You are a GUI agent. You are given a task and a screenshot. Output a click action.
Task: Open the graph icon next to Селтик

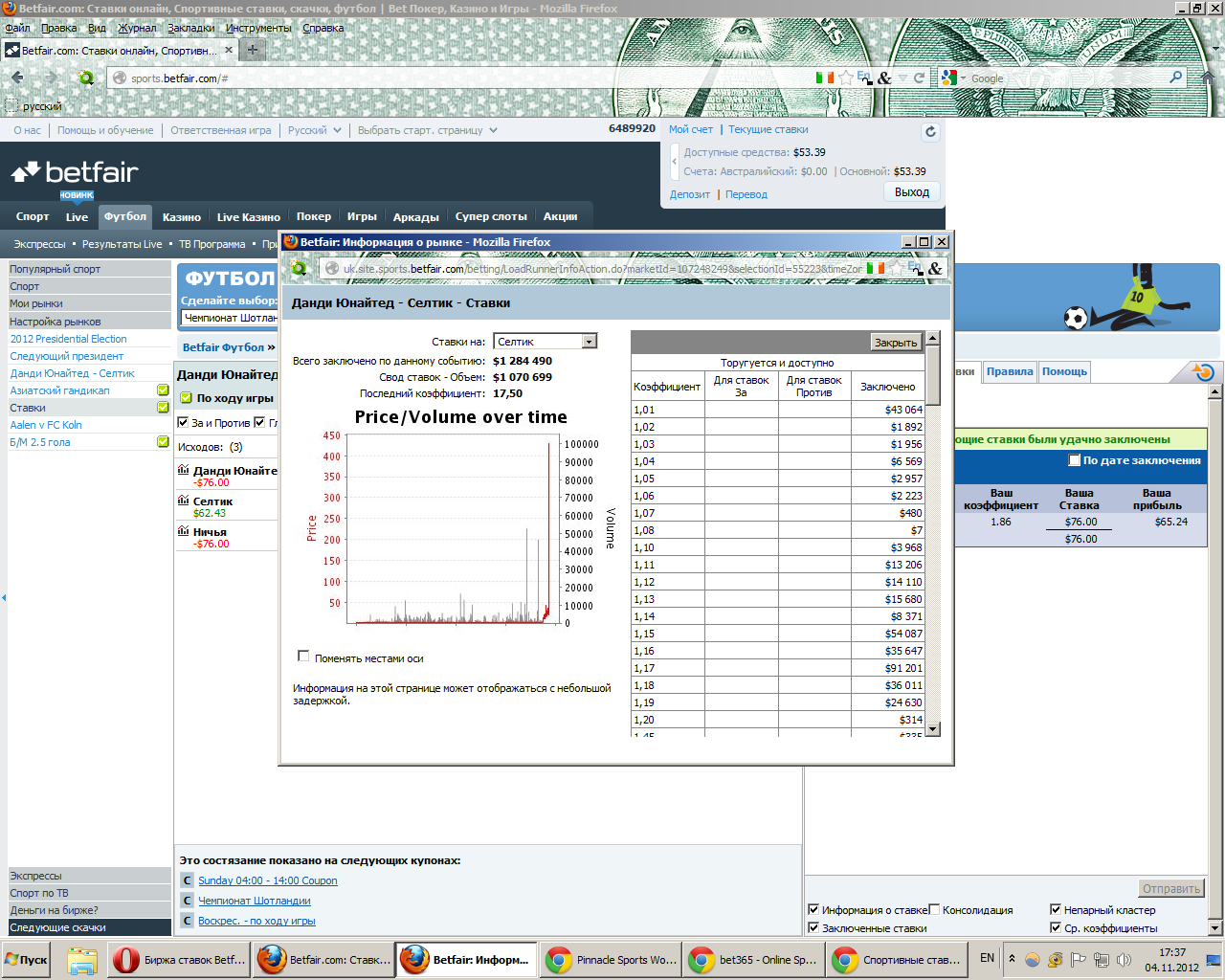coord(184,501)
